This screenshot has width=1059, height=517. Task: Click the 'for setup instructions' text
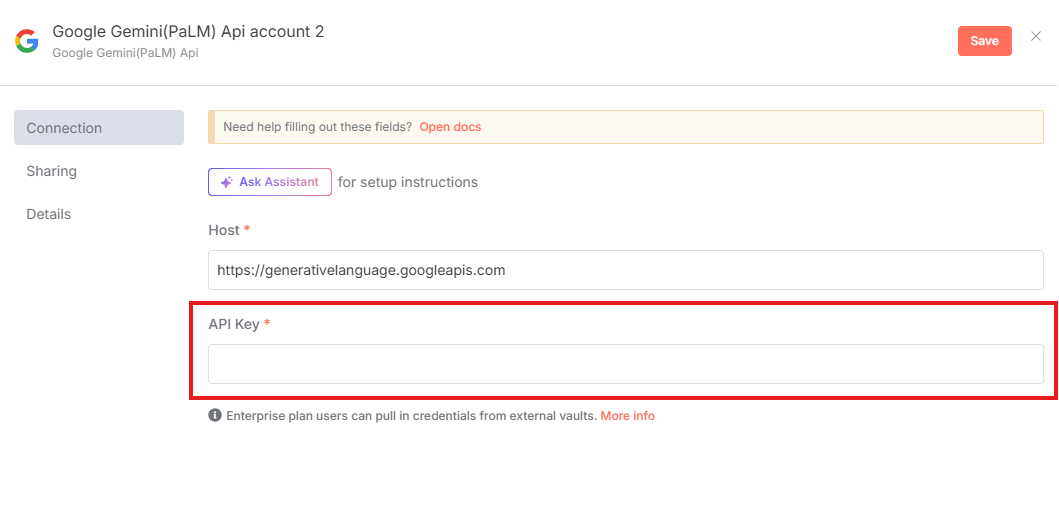point(408,182)
